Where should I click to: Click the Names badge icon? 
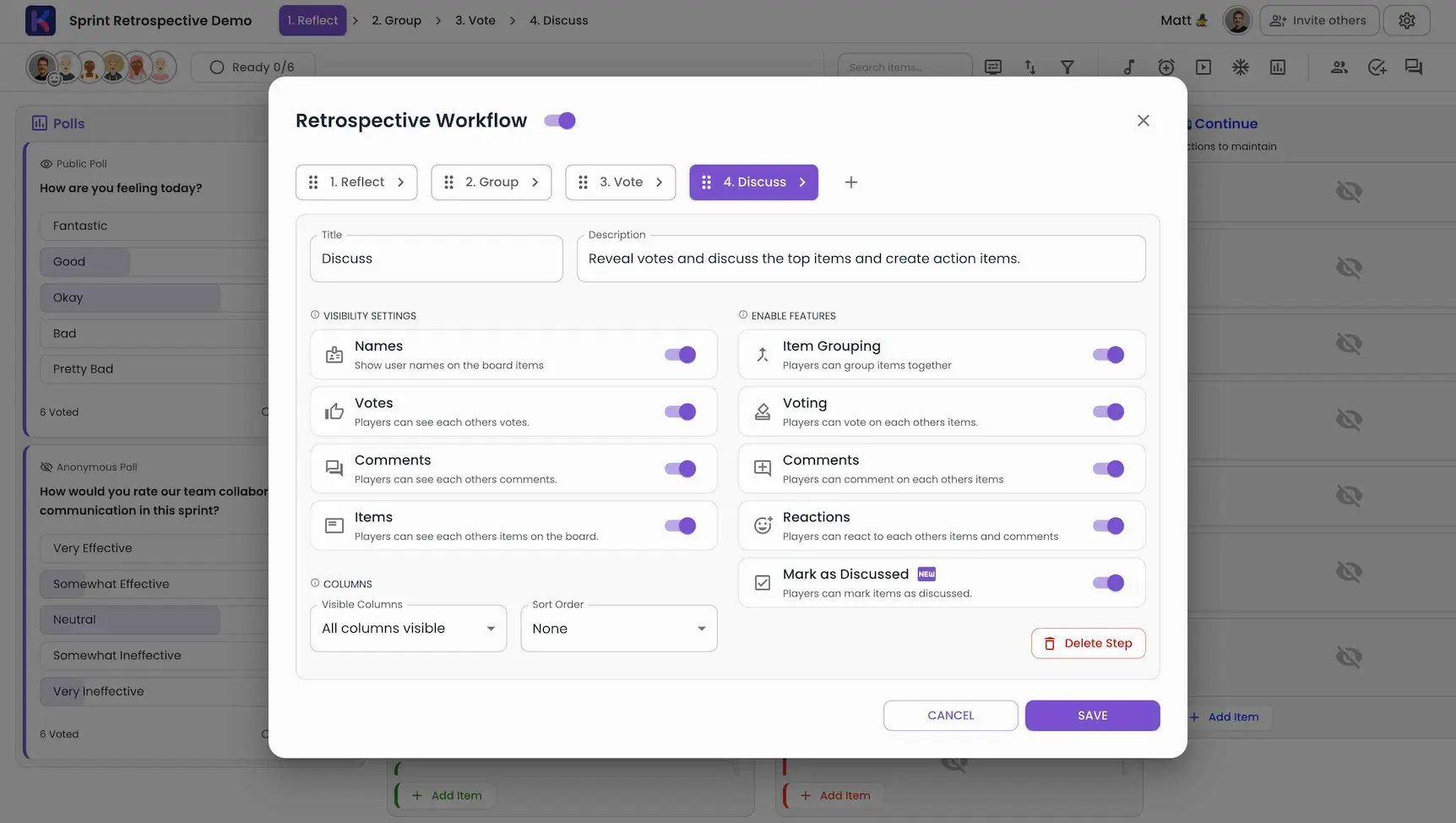coord(334,355)
